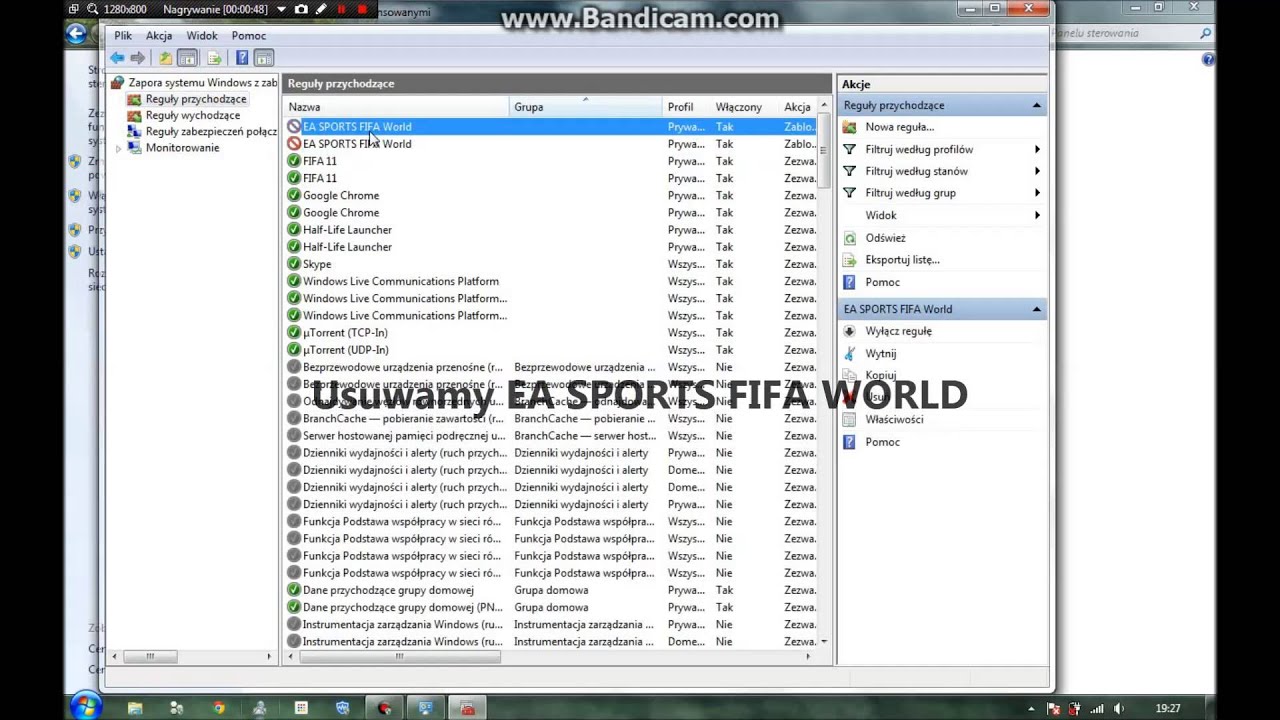Open the Akcja menu
This screenshot has height=720, width=1280.
point(159,36)
